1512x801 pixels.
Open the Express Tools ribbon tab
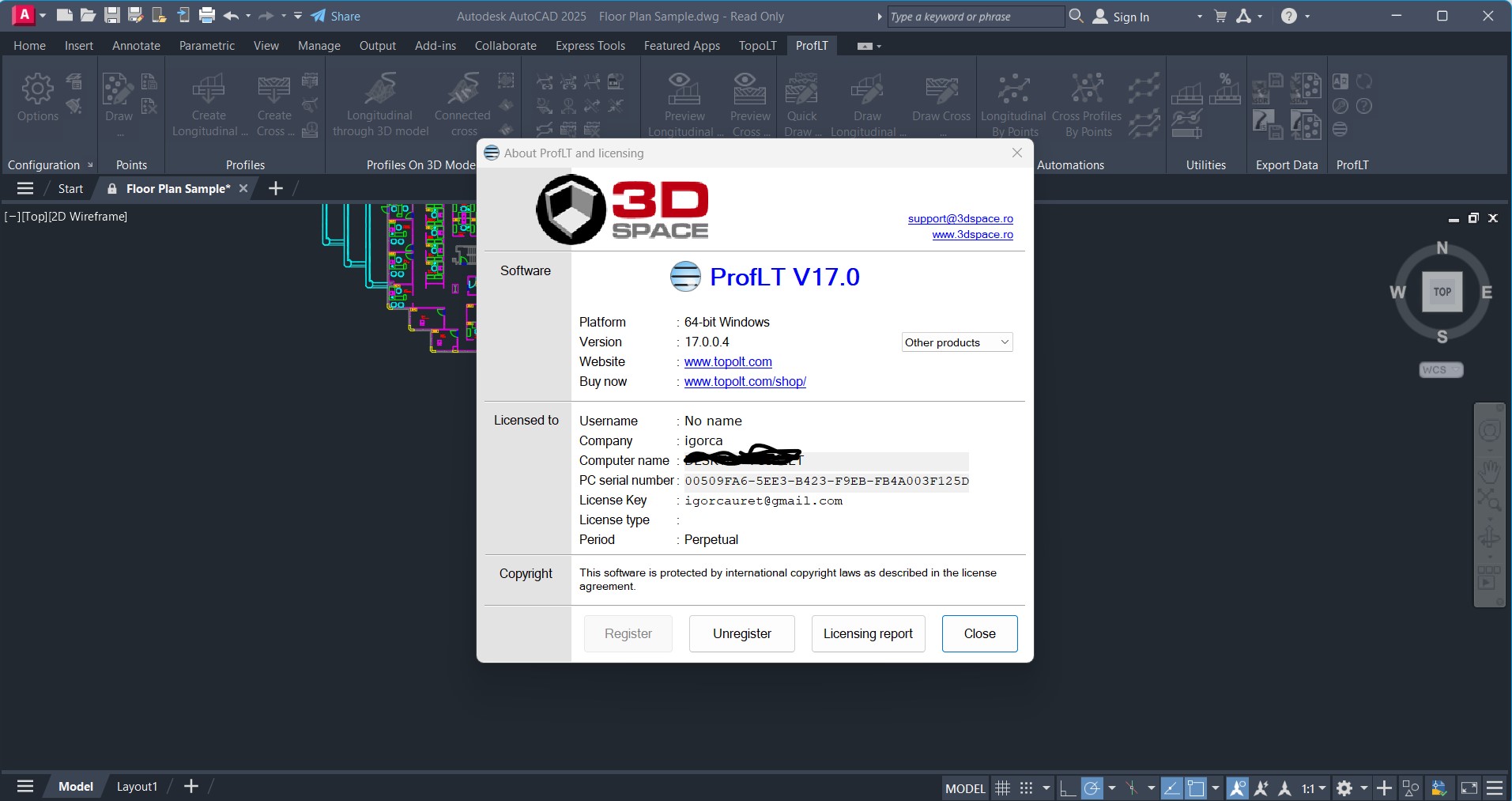pos(590,46)
